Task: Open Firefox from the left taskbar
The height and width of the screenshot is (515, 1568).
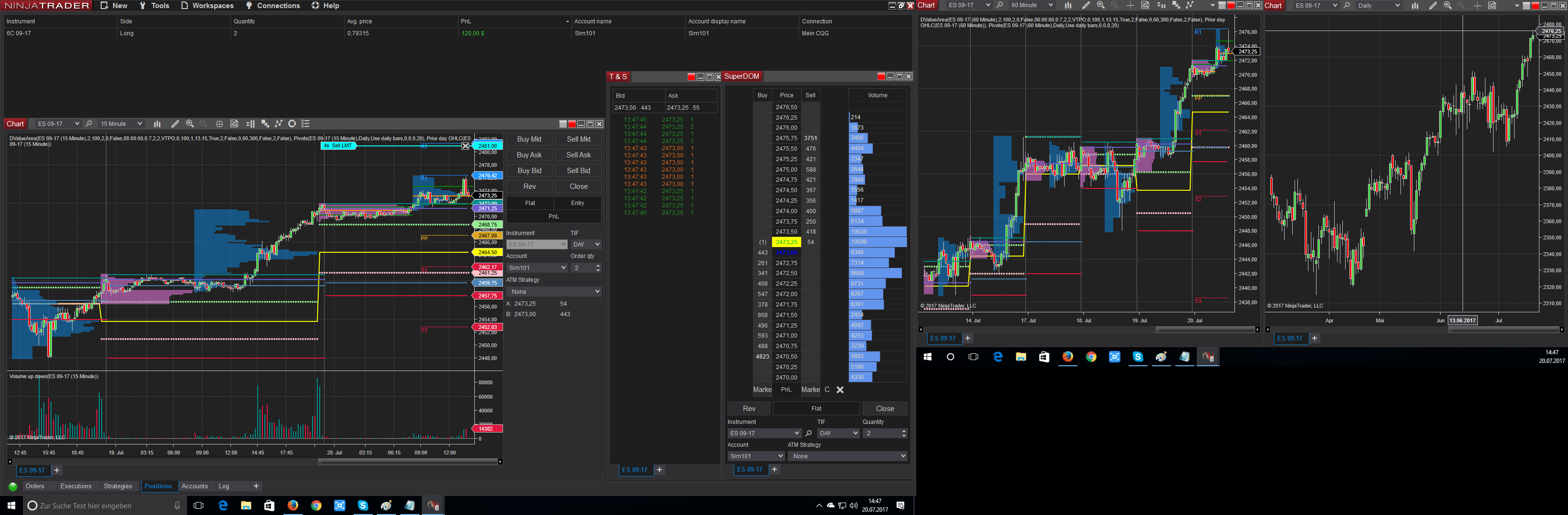Action: [x=293, y=505]
